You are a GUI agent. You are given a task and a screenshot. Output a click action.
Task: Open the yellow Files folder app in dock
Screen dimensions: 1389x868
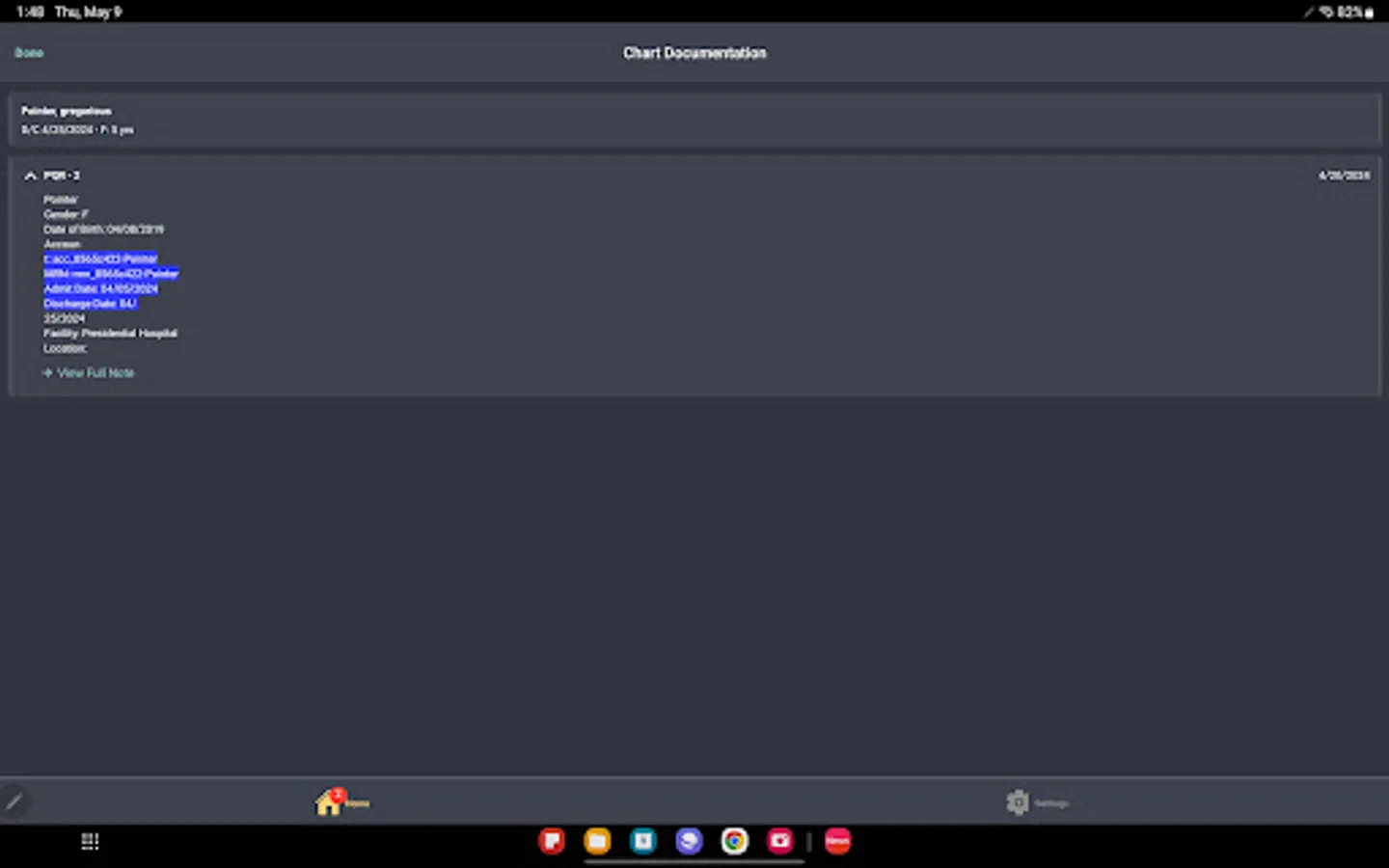[x=597, y=841]
